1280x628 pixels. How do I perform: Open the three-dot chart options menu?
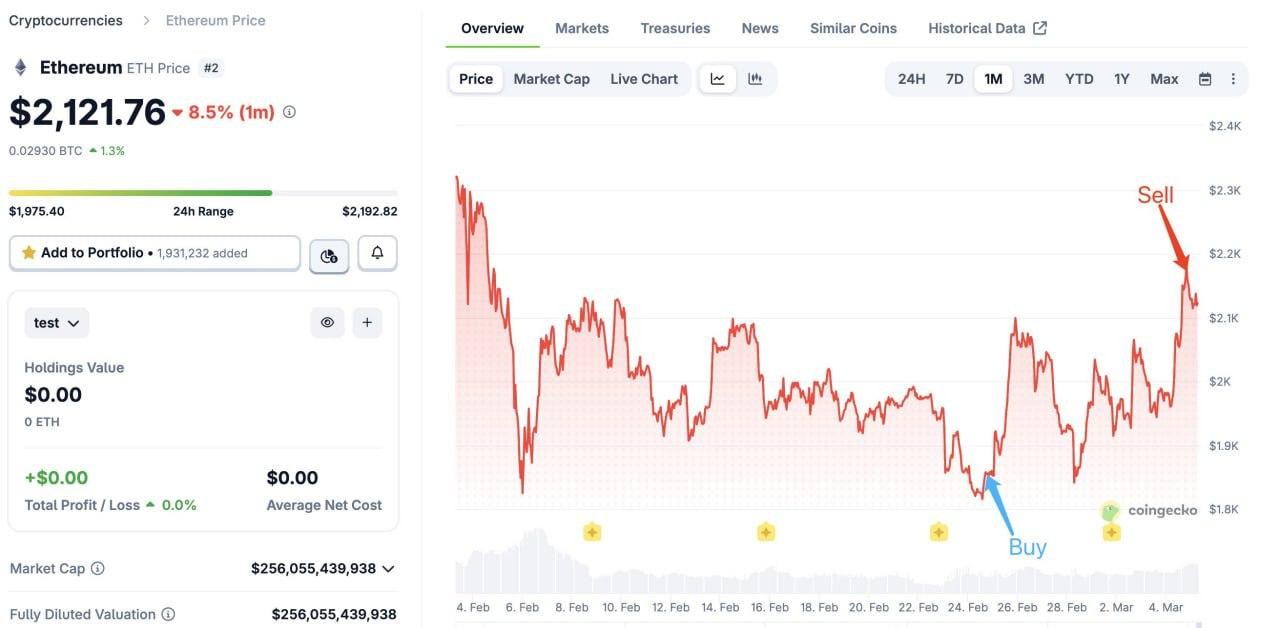coord(1233,78)
